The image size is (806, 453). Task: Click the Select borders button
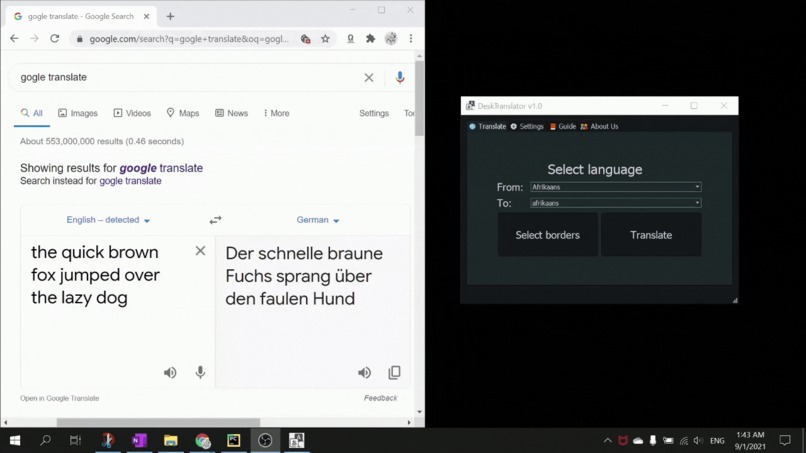(x=547, y=235)
